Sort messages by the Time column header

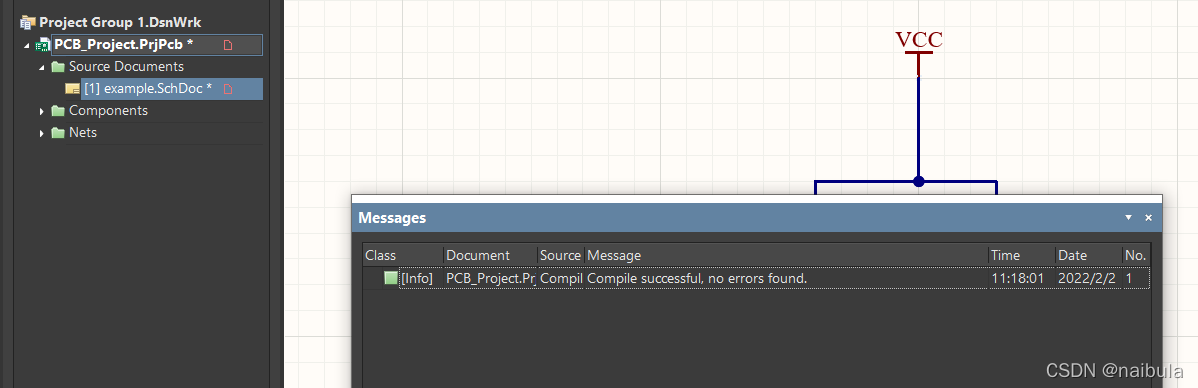click(1022, 255)
